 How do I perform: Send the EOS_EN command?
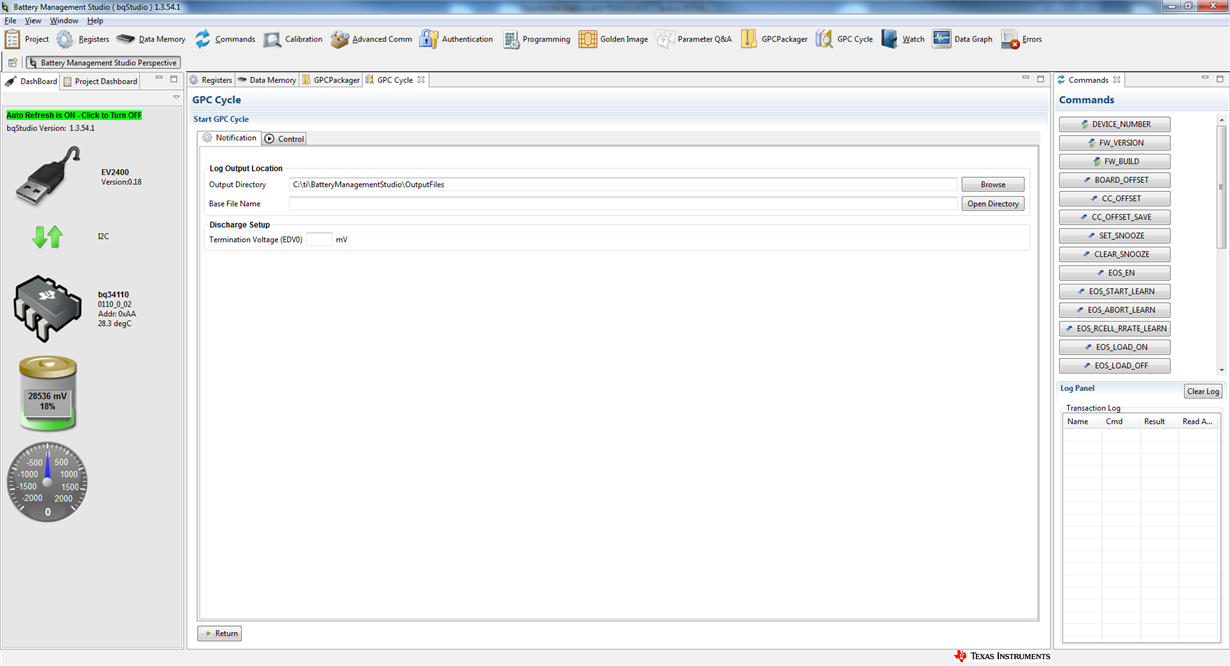(1114, 272)
